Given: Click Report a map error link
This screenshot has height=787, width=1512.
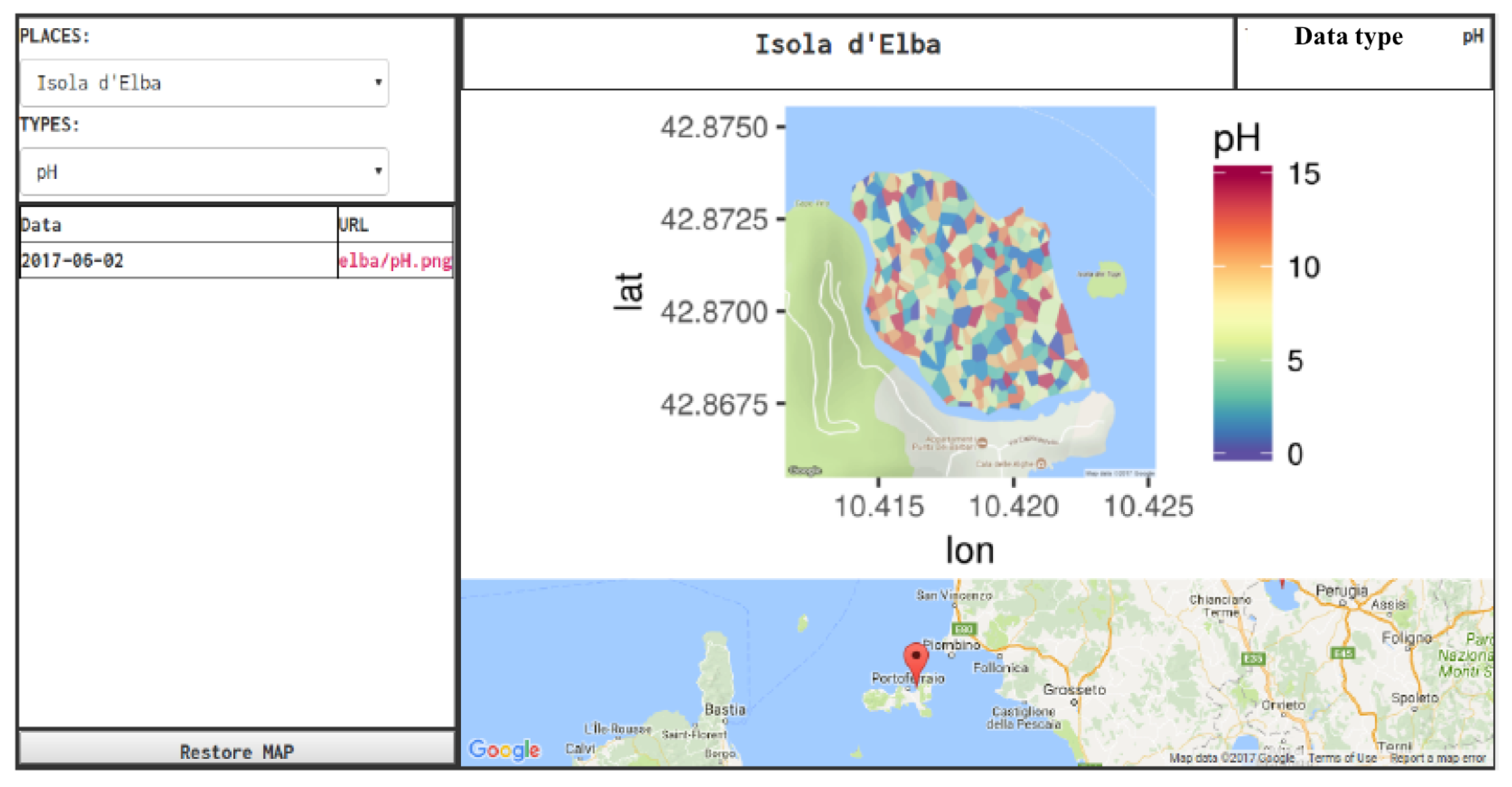Looking at the screenshot, I should 1437,758.
